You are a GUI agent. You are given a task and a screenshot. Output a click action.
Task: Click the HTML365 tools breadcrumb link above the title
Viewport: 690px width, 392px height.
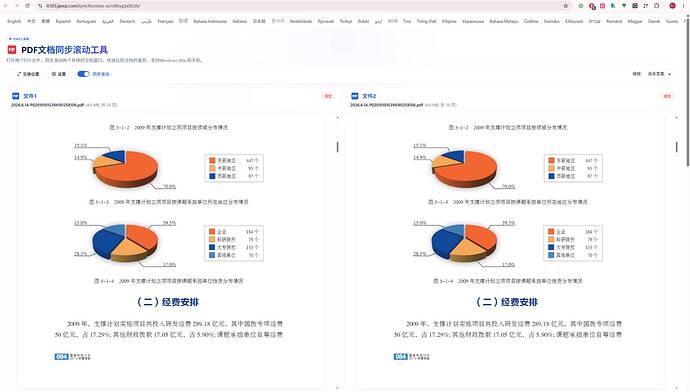(19, 39)
